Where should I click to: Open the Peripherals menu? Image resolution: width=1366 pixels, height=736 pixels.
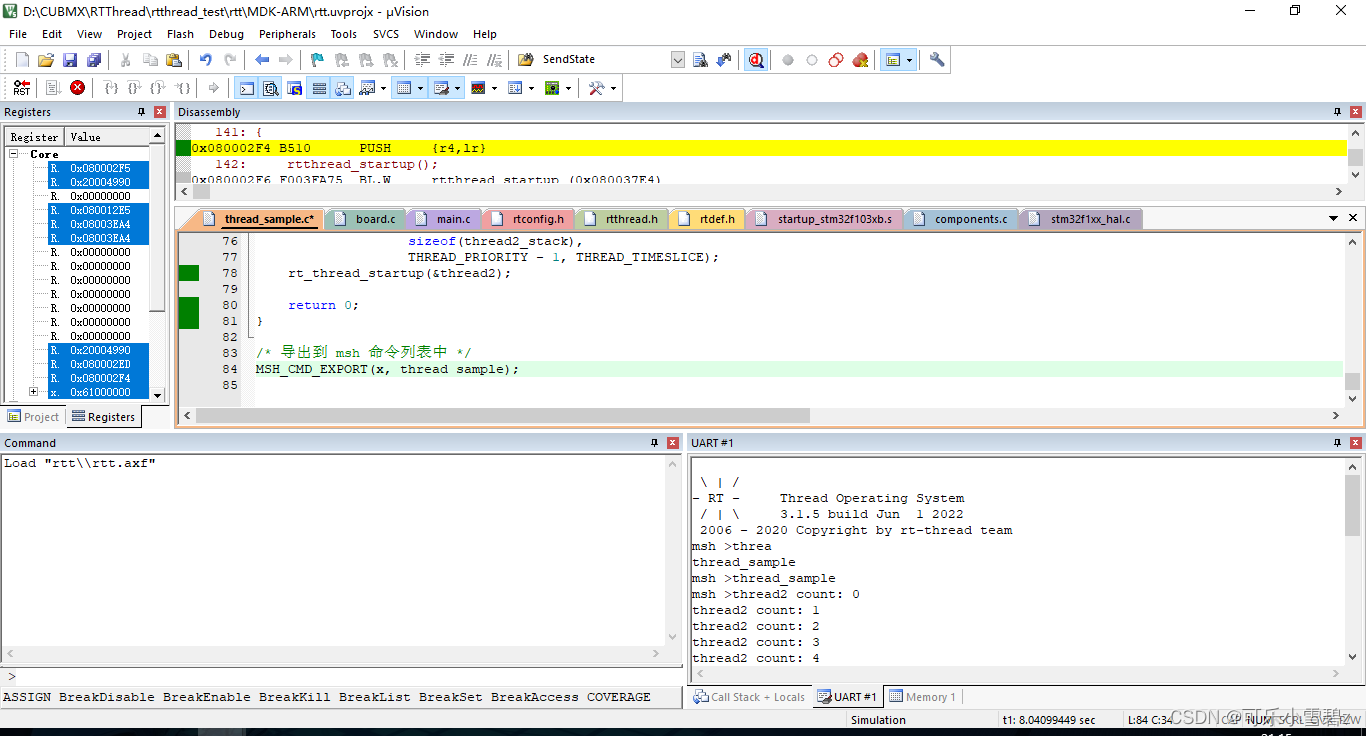pos(287,33)
